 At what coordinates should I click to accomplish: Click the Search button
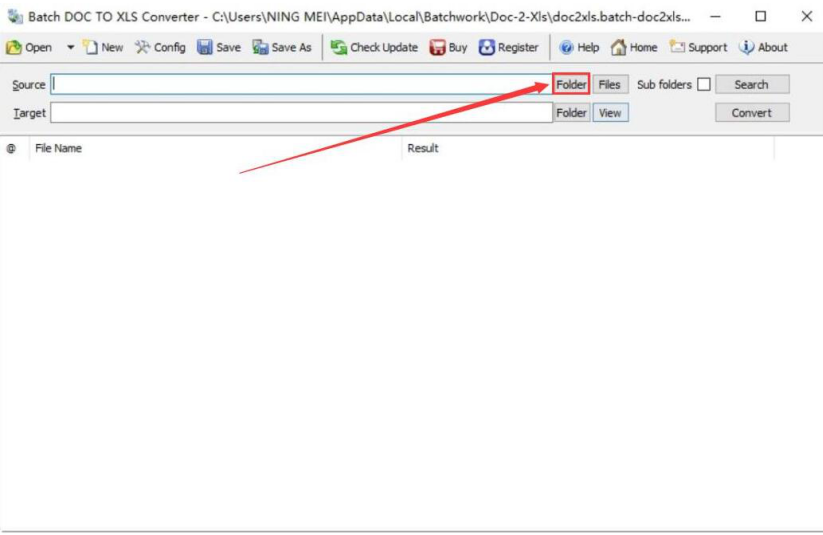[x=752, y=85]
